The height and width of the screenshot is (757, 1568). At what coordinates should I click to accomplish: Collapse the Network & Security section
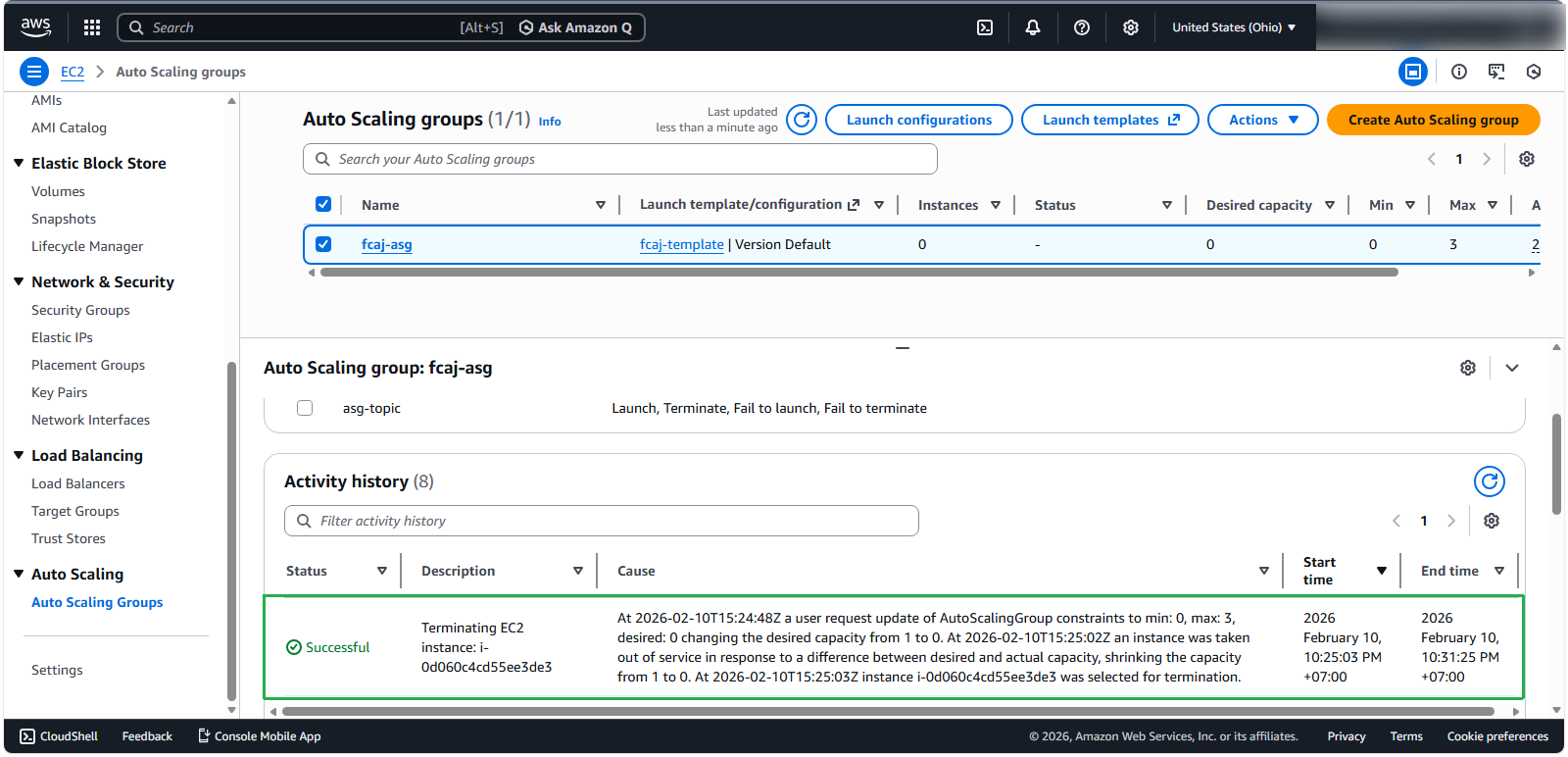point(19,281)
